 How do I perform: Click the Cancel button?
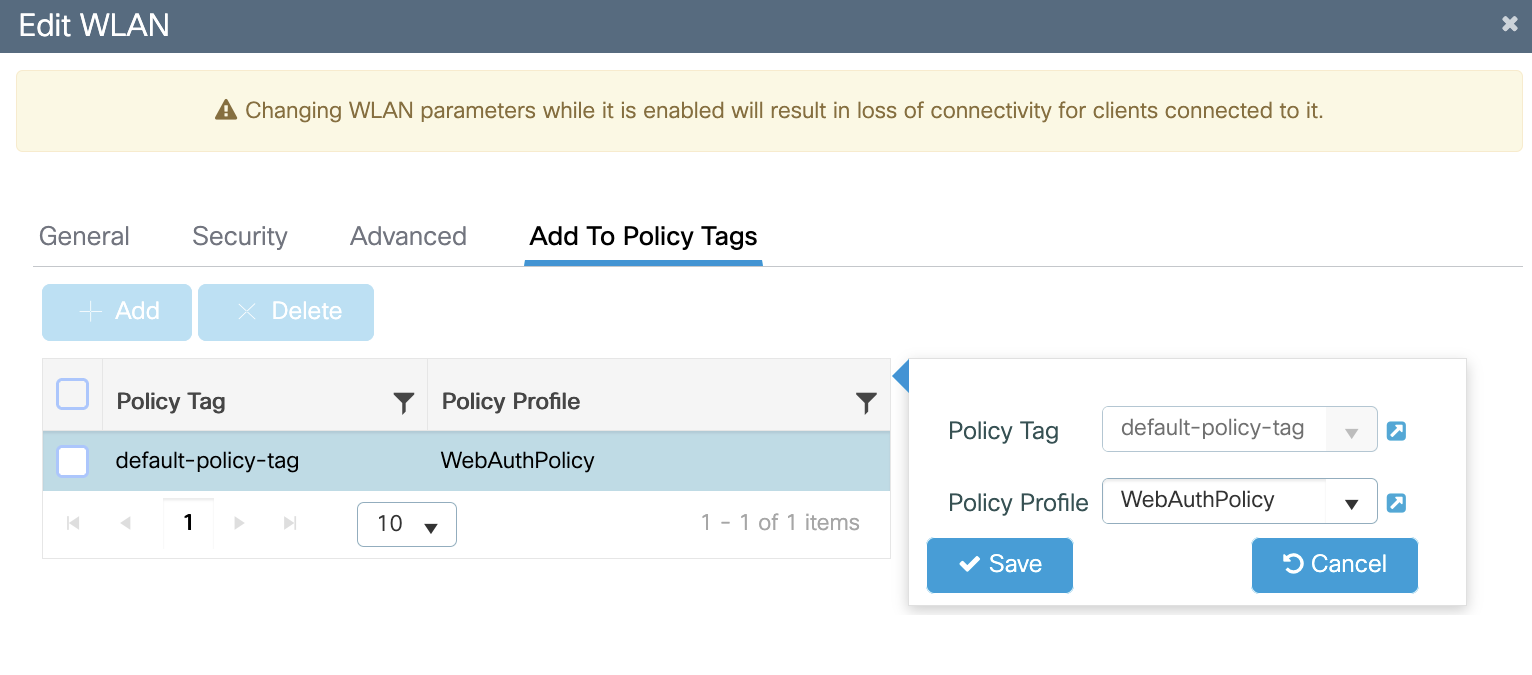coord(1334,565)
